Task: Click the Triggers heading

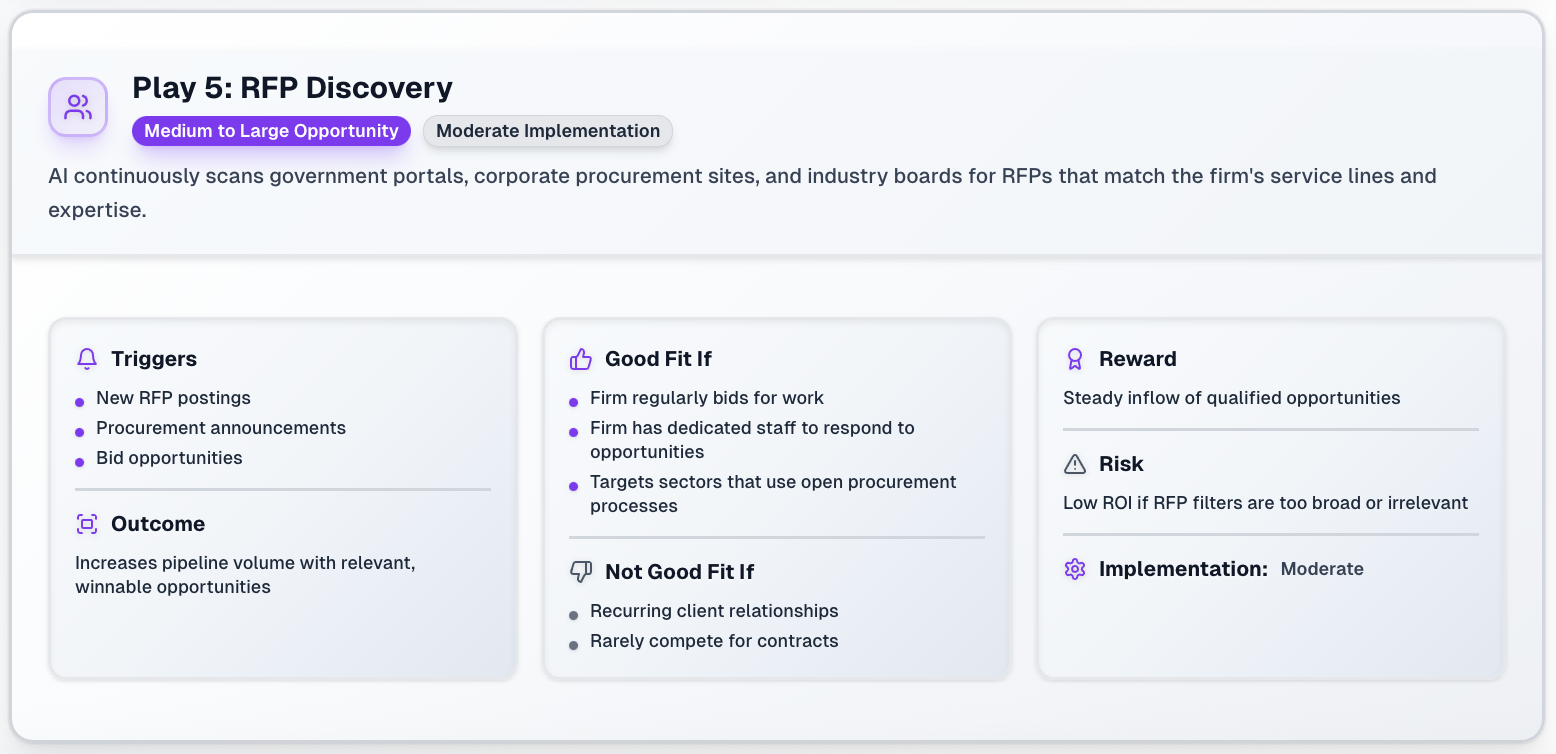Action: pyautogui.click(x=154, y=359)
